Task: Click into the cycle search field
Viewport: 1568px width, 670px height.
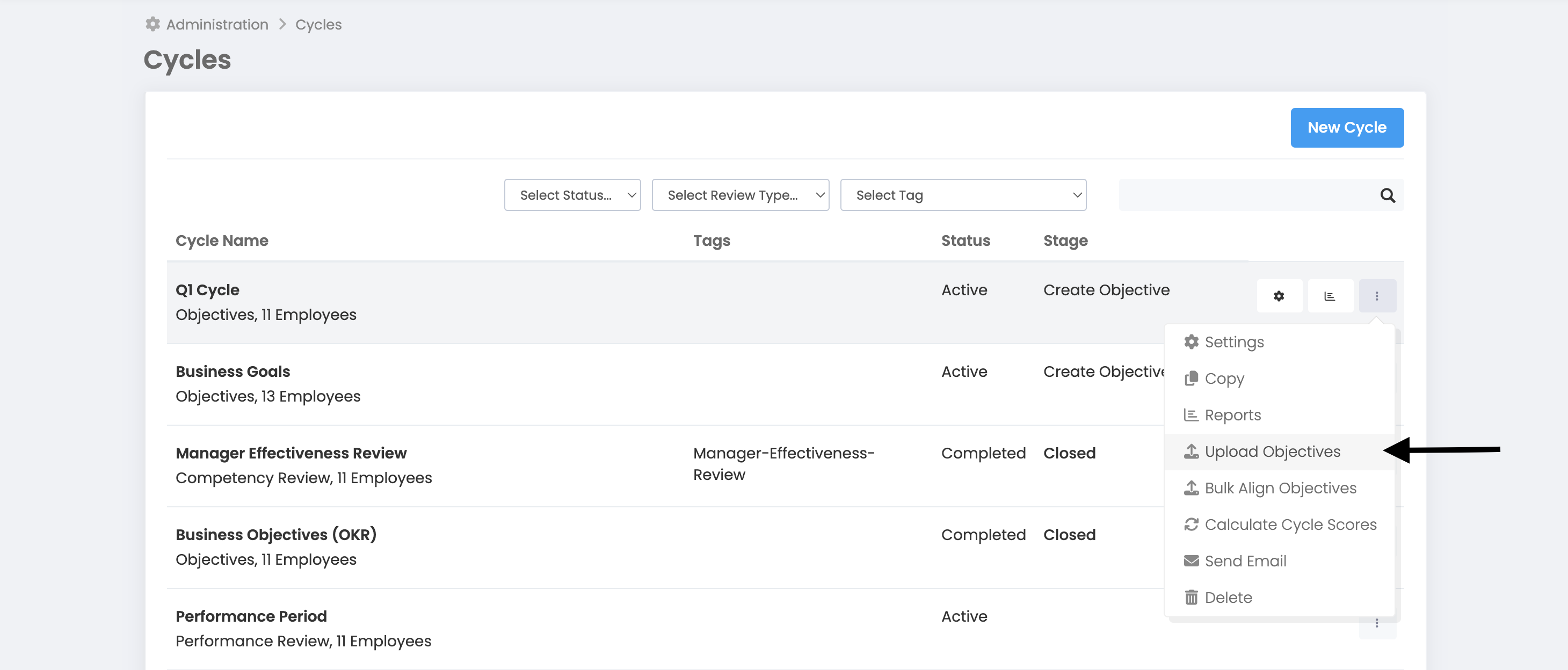Action: coord(1245,195)
